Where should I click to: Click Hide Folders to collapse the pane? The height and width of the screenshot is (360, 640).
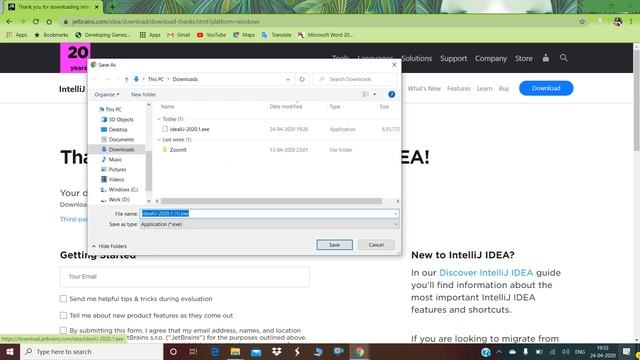click(x=109, y=246)
